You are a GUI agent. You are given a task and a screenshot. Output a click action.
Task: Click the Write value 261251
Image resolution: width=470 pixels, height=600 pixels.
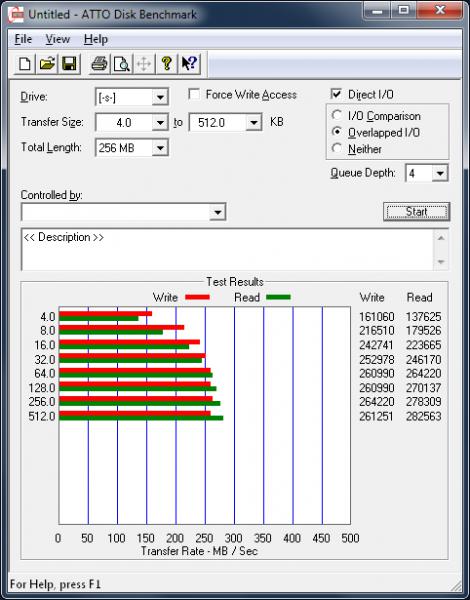click(x=377, y=416)
